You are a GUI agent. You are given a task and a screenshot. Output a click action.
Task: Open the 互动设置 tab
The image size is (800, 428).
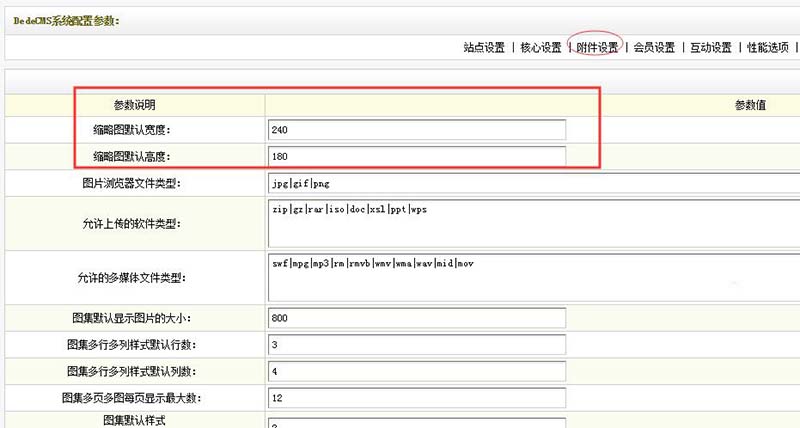tap(711, 47)
